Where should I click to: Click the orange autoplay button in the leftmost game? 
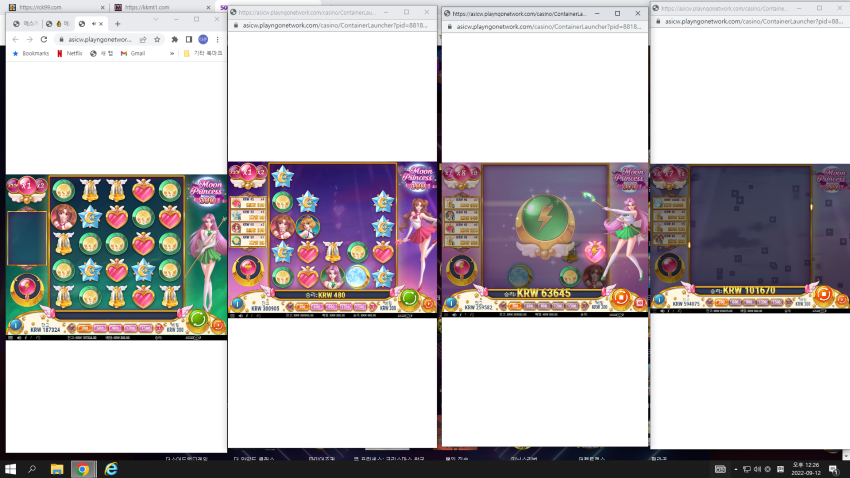coord(218,325)
